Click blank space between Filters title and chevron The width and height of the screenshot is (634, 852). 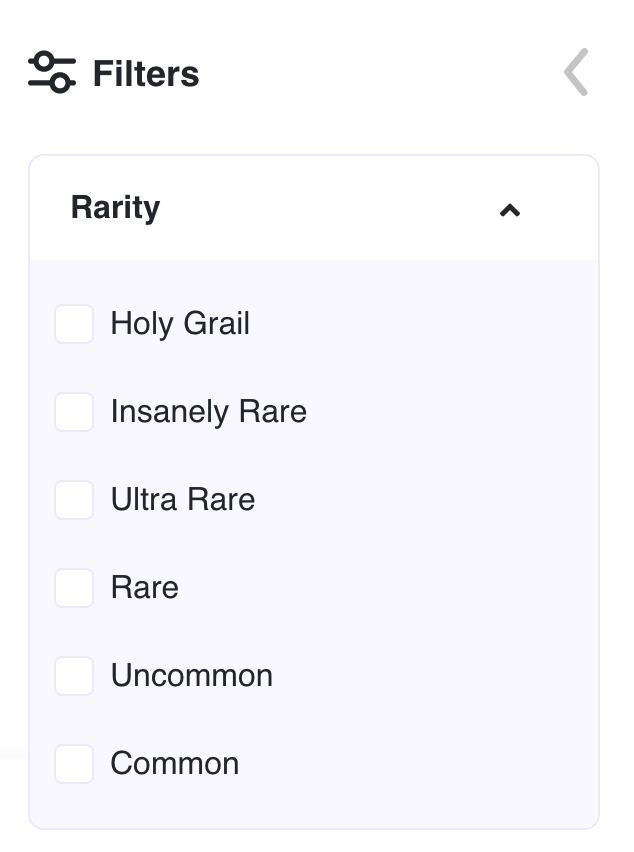tap(380, 74)
